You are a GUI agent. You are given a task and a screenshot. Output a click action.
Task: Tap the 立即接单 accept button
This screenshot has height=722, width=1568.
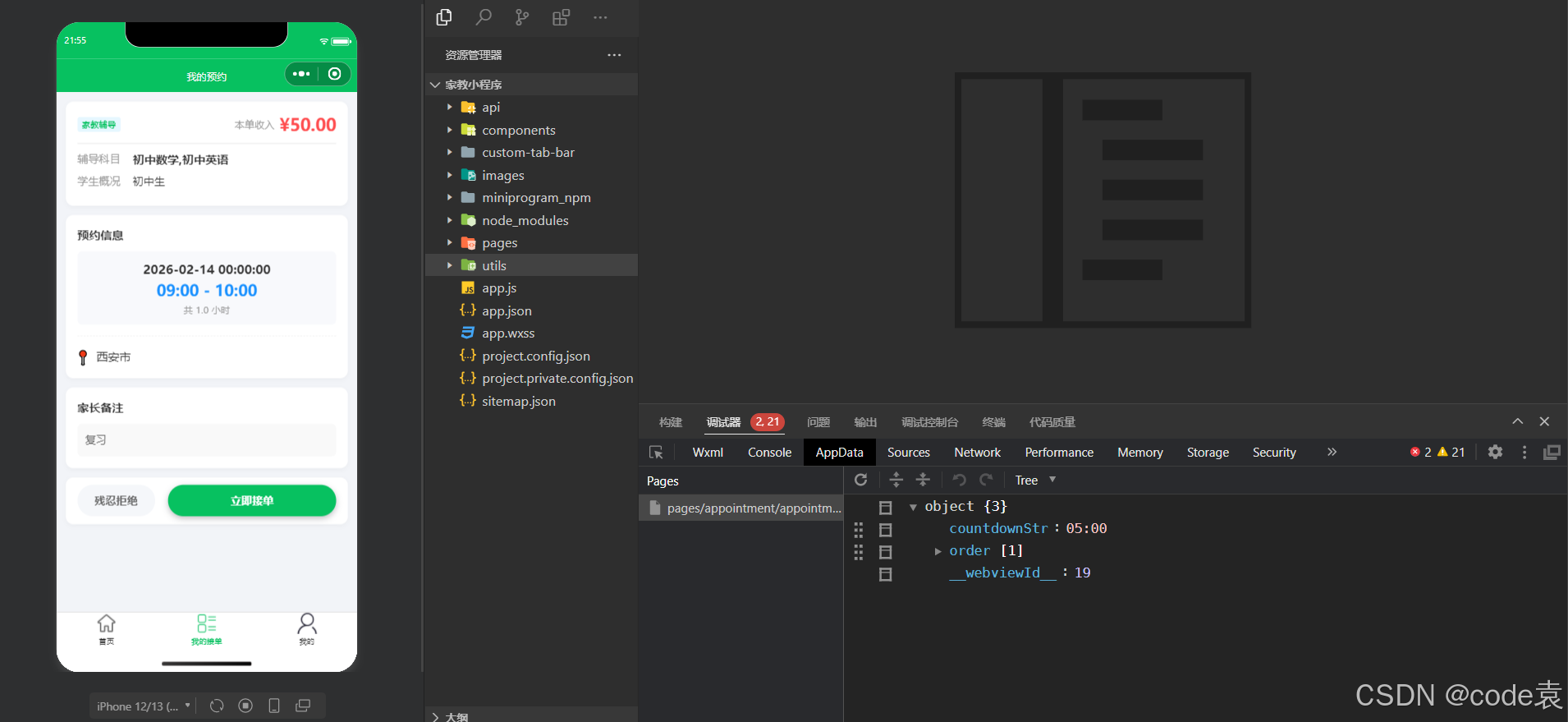coord(252,500)
